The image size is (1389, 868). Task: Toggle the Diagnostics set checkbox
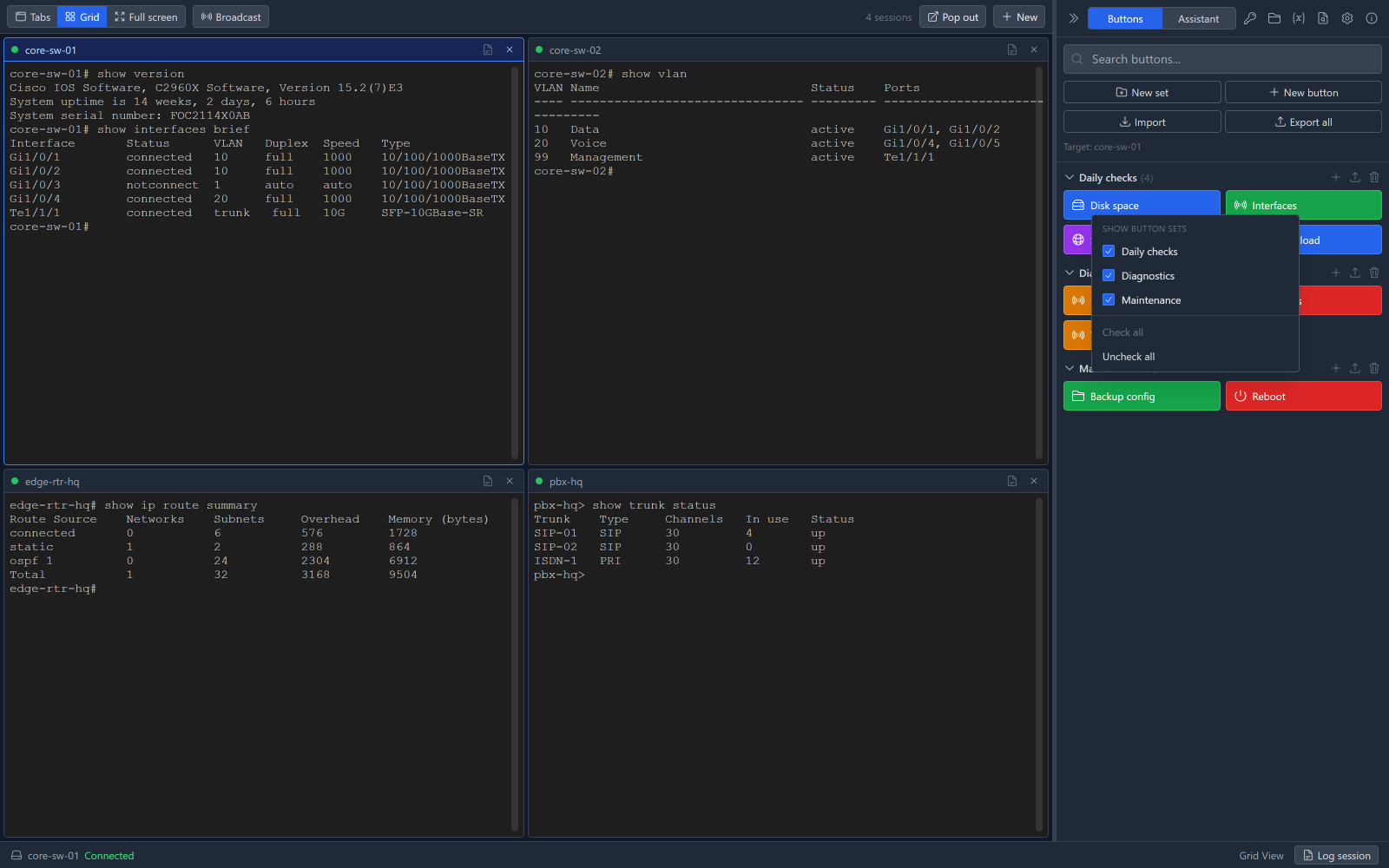click(x=1109, y=275)
